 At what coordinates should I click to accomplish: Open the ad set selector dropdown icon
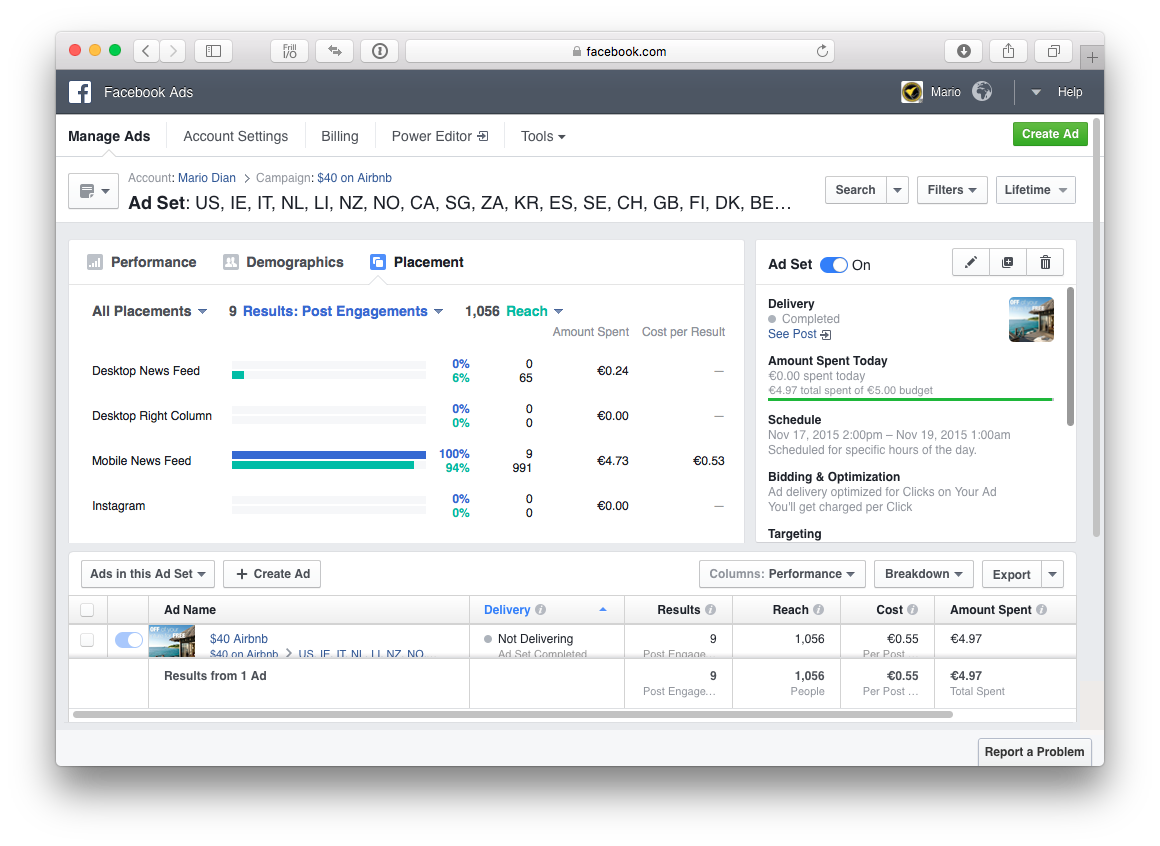[x=93, y=191]
